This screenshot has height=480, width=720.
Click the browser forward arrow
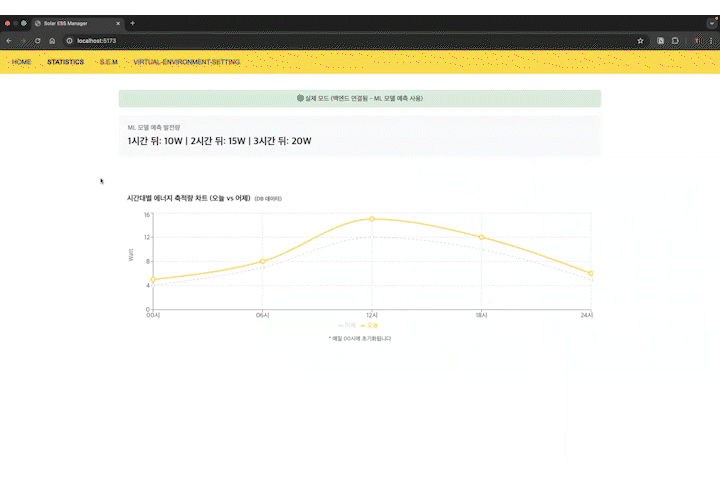tap(23, 41)
